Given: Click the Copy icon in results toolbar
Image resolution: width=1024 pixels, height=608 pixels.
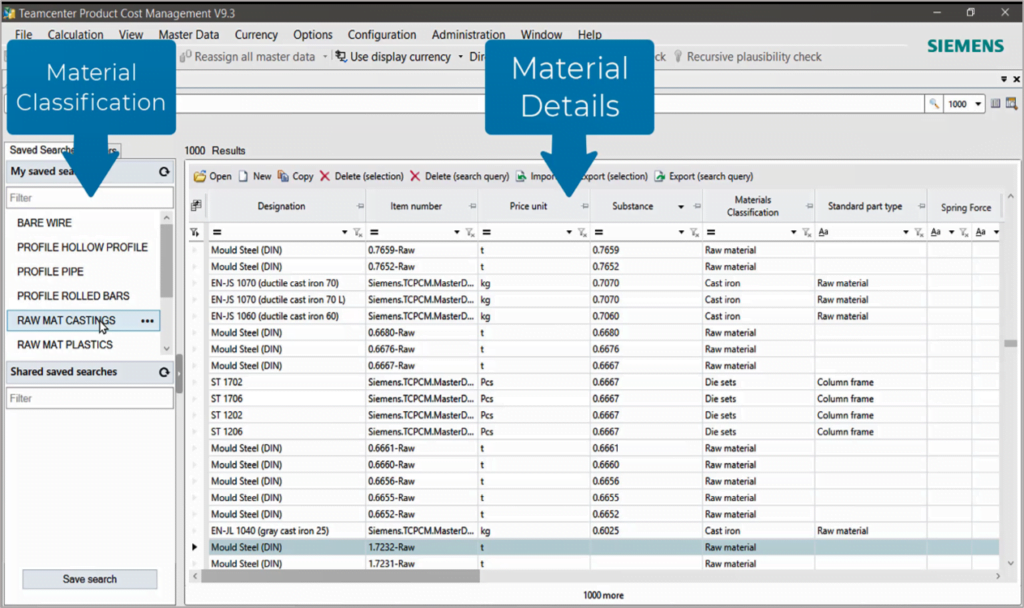Looking at the screenshot, I should (x=284, y=176).
